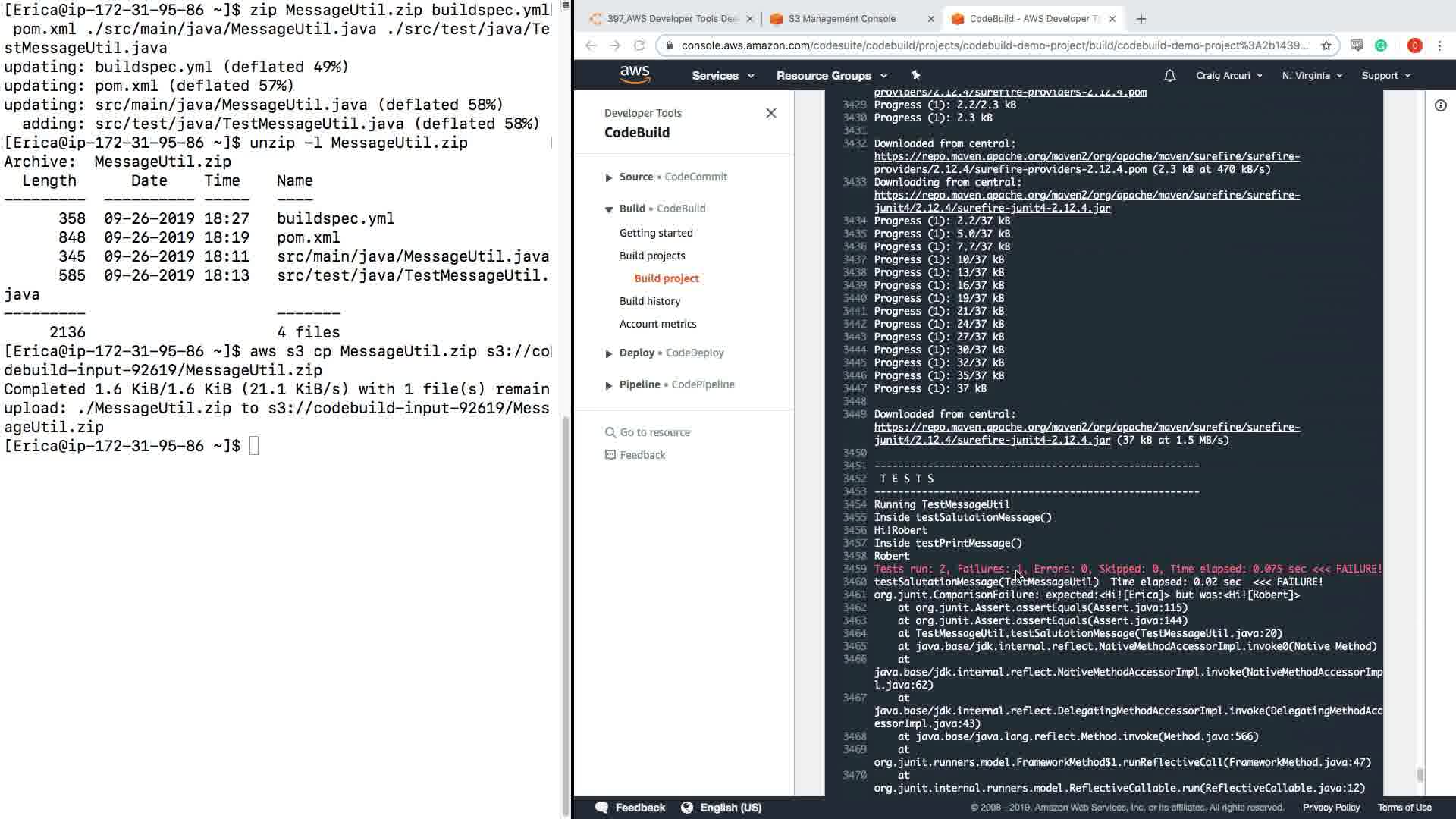The height and width of the screenshot is (819, 1456).
Task: Close the Developer Tools sidebar
Action: [770, 113]
